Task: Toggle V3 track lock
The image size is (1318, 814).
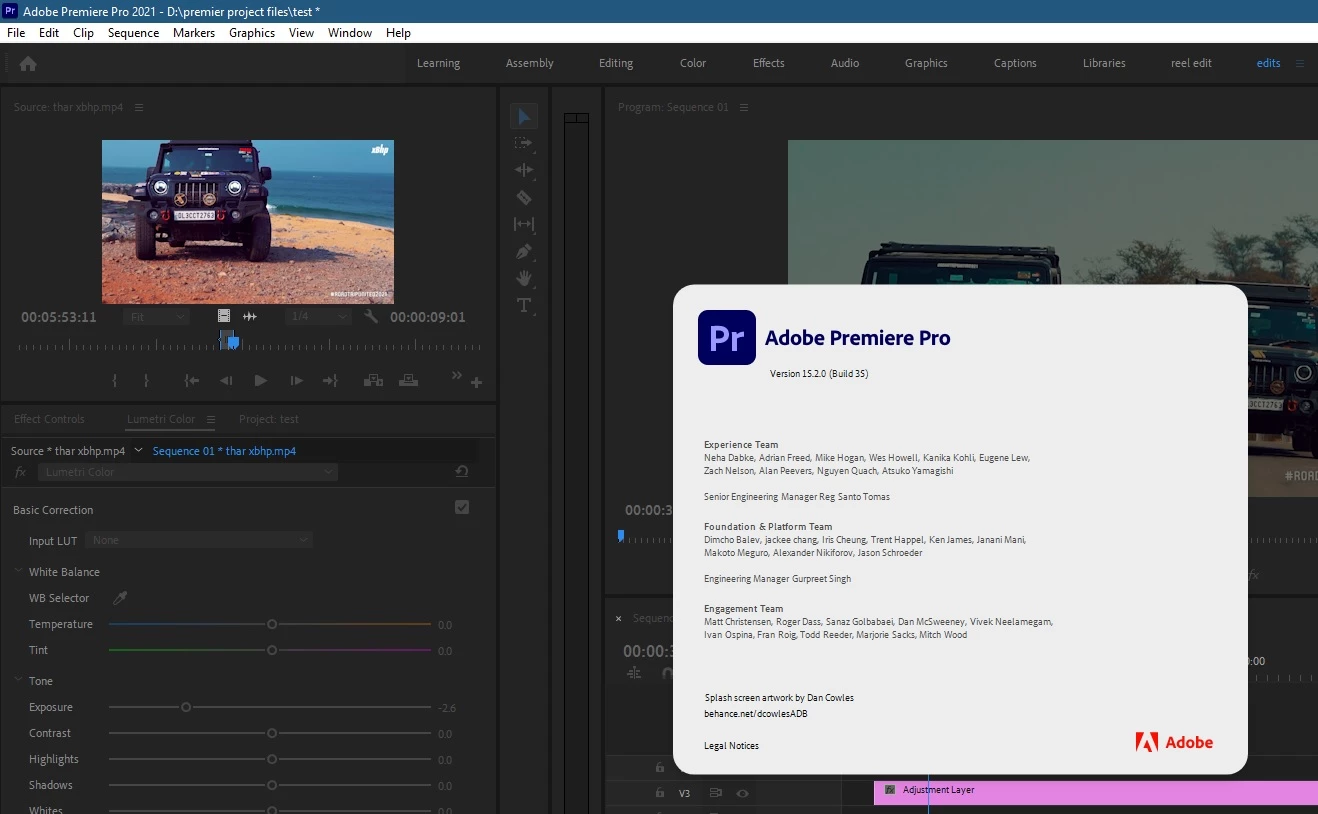Action: click(x=659, y=793)
